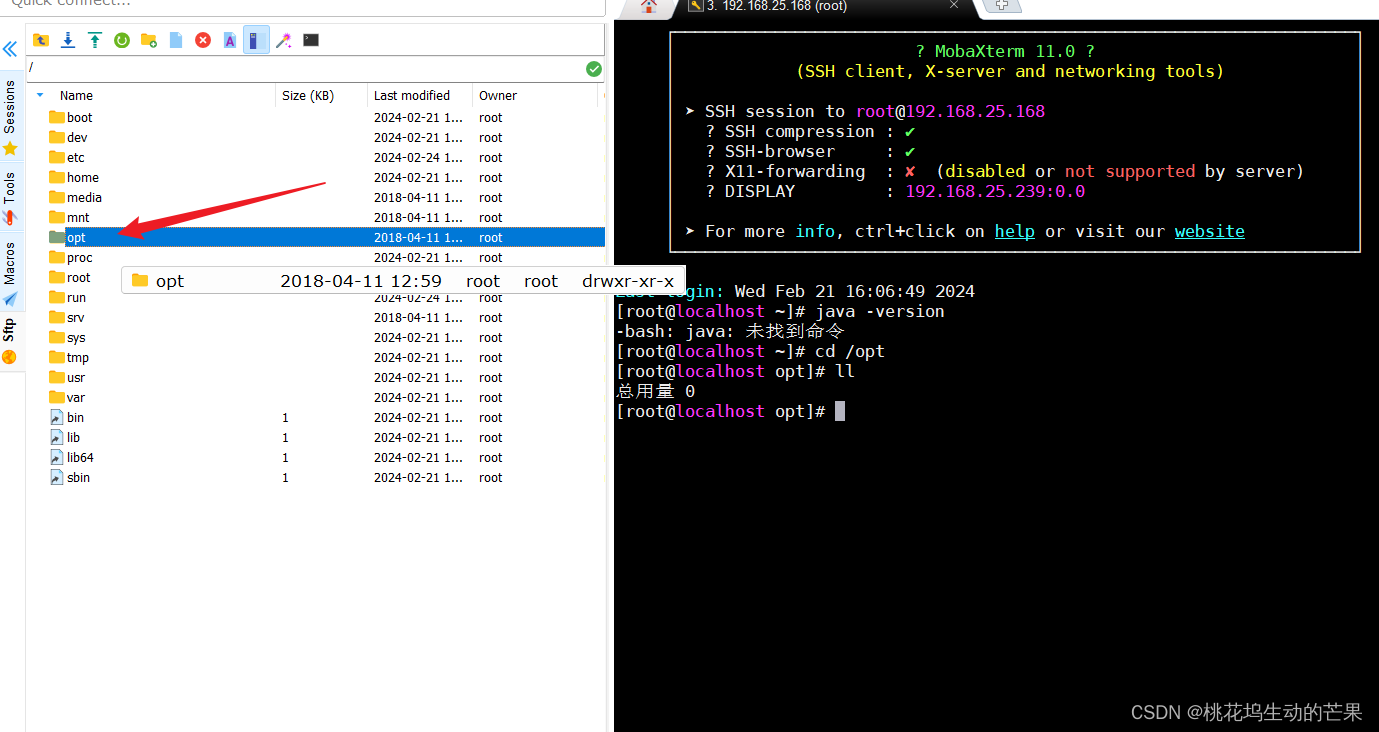1379x732 pixels.
Task: Go to parent folder in SFTP browser
Action: pyautogui.click(x=41, y=40)
